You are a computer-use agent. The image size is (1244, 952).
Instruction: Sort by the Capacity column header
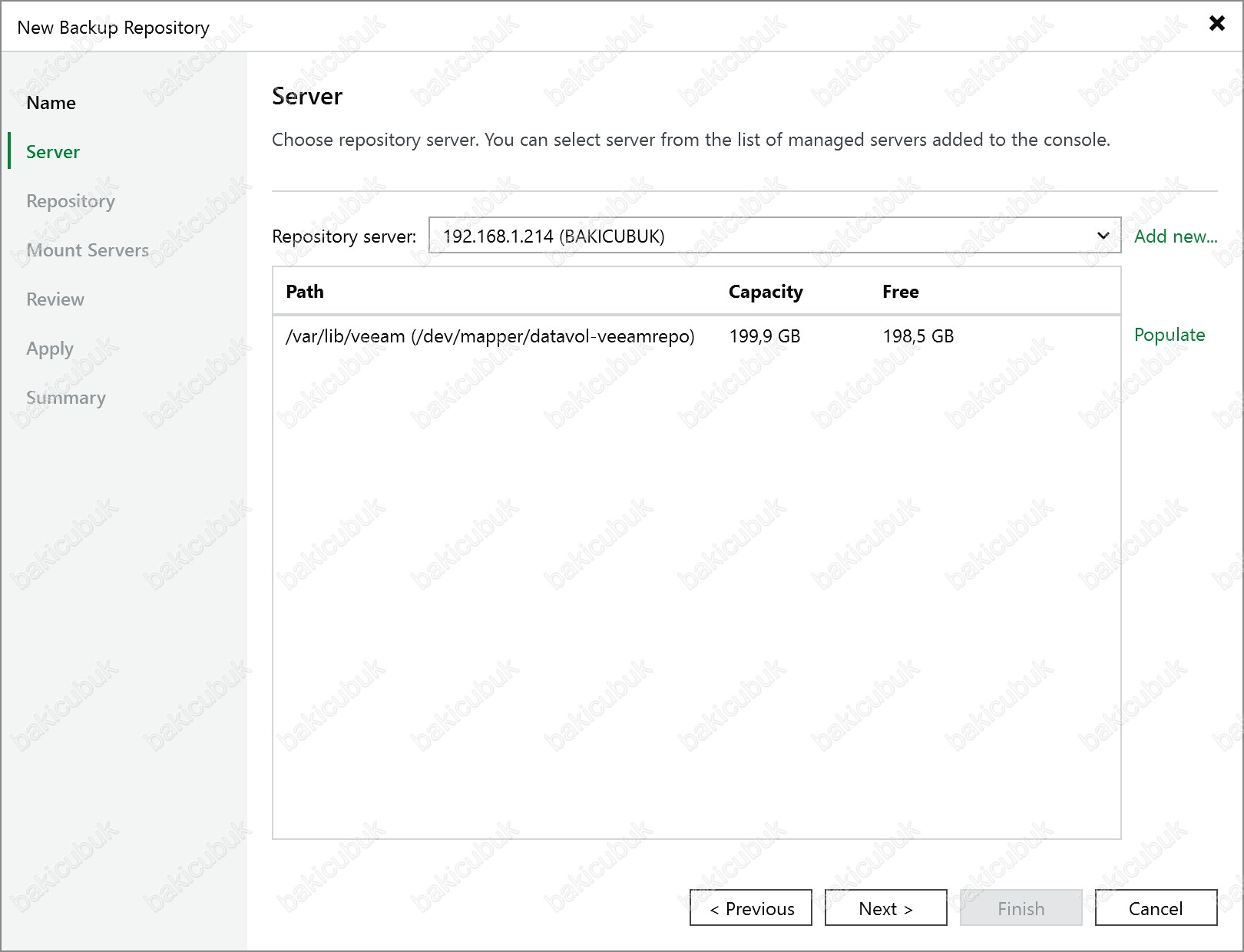pyautogui.click(x=765, y=292)
